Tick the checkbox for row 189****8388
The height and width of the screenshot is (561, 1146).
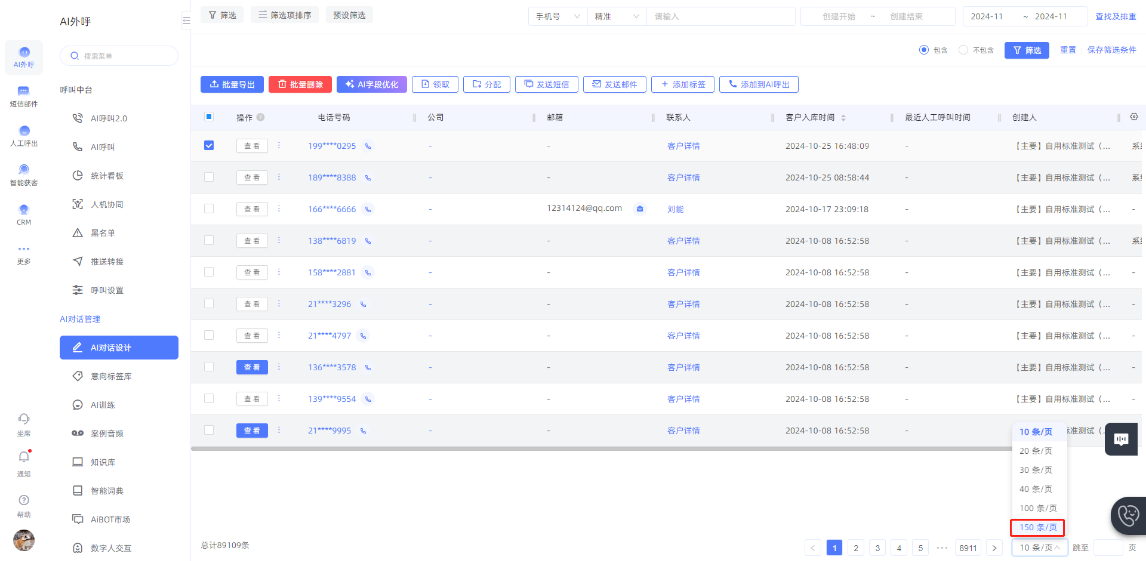click(209, 177)
